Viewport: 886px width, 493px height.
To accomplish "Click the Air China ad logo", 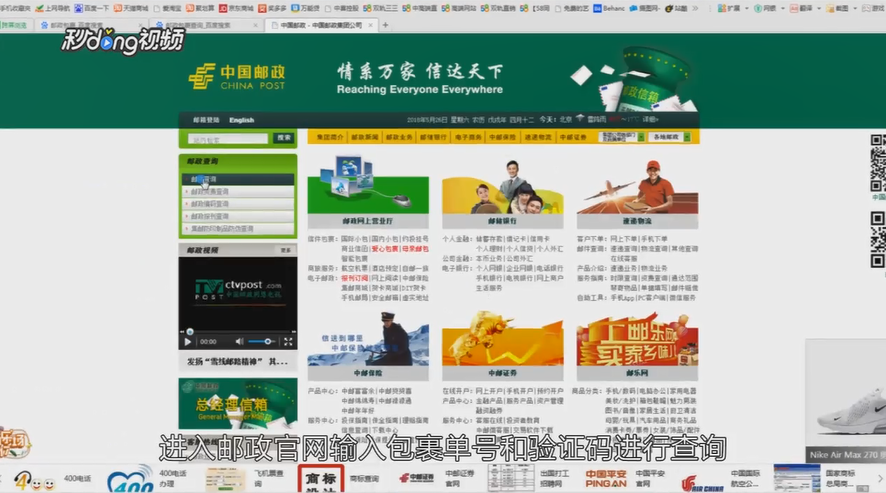I will click(x=702, y=483).
